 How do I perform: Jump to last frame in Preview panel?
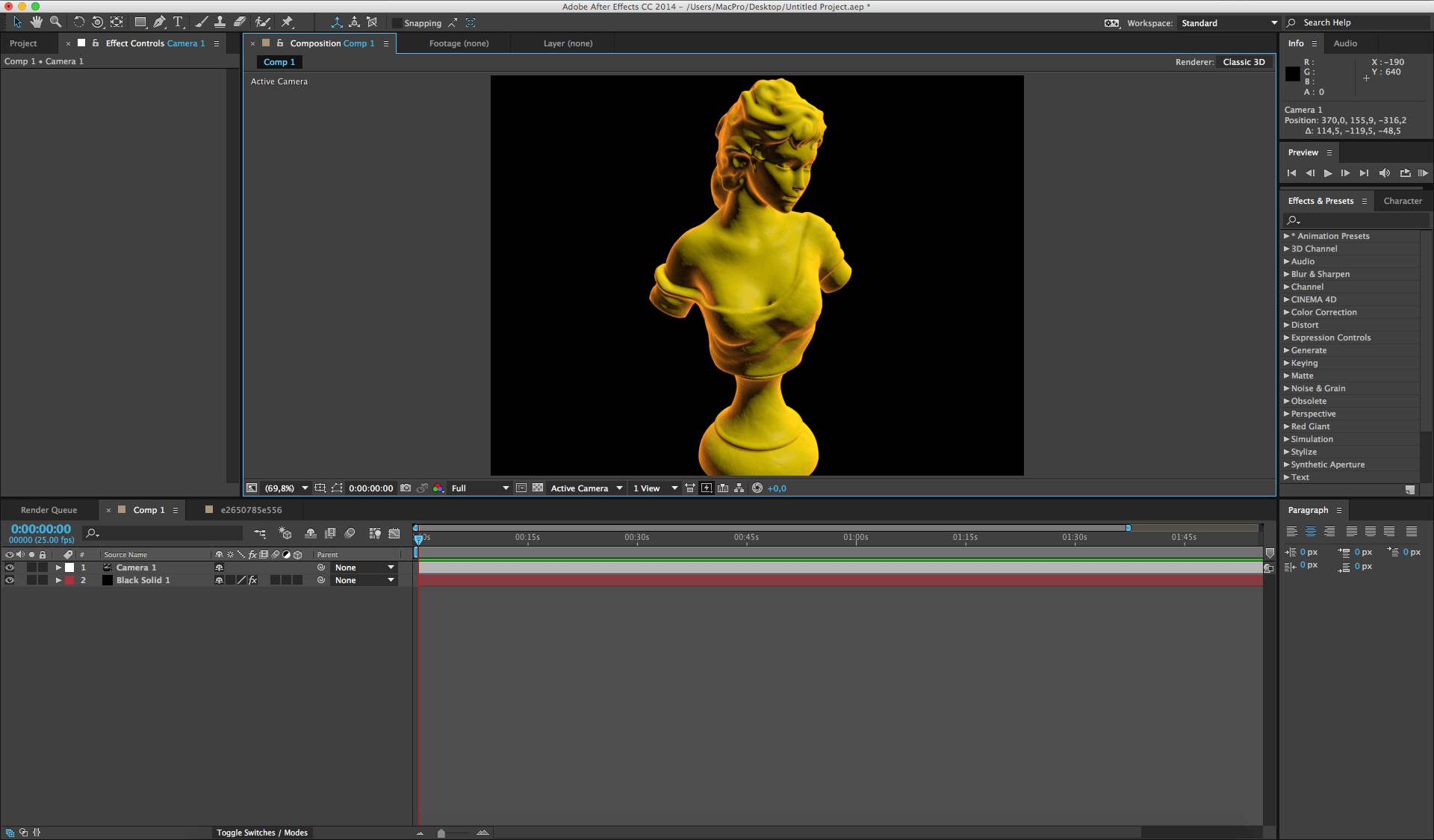click(1365, 173)
